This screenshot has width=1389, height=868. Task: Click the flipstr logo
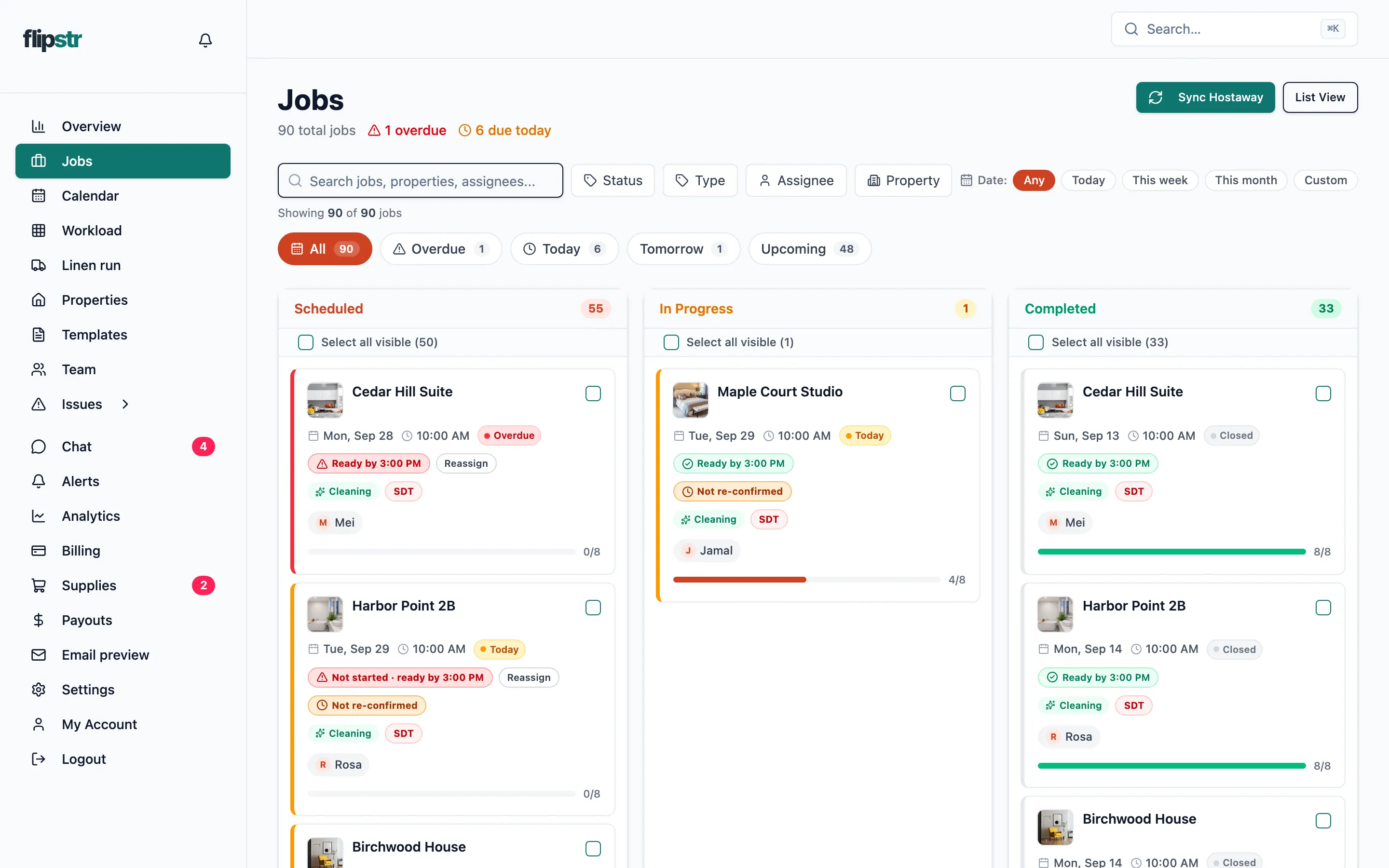tap(52, 40)
